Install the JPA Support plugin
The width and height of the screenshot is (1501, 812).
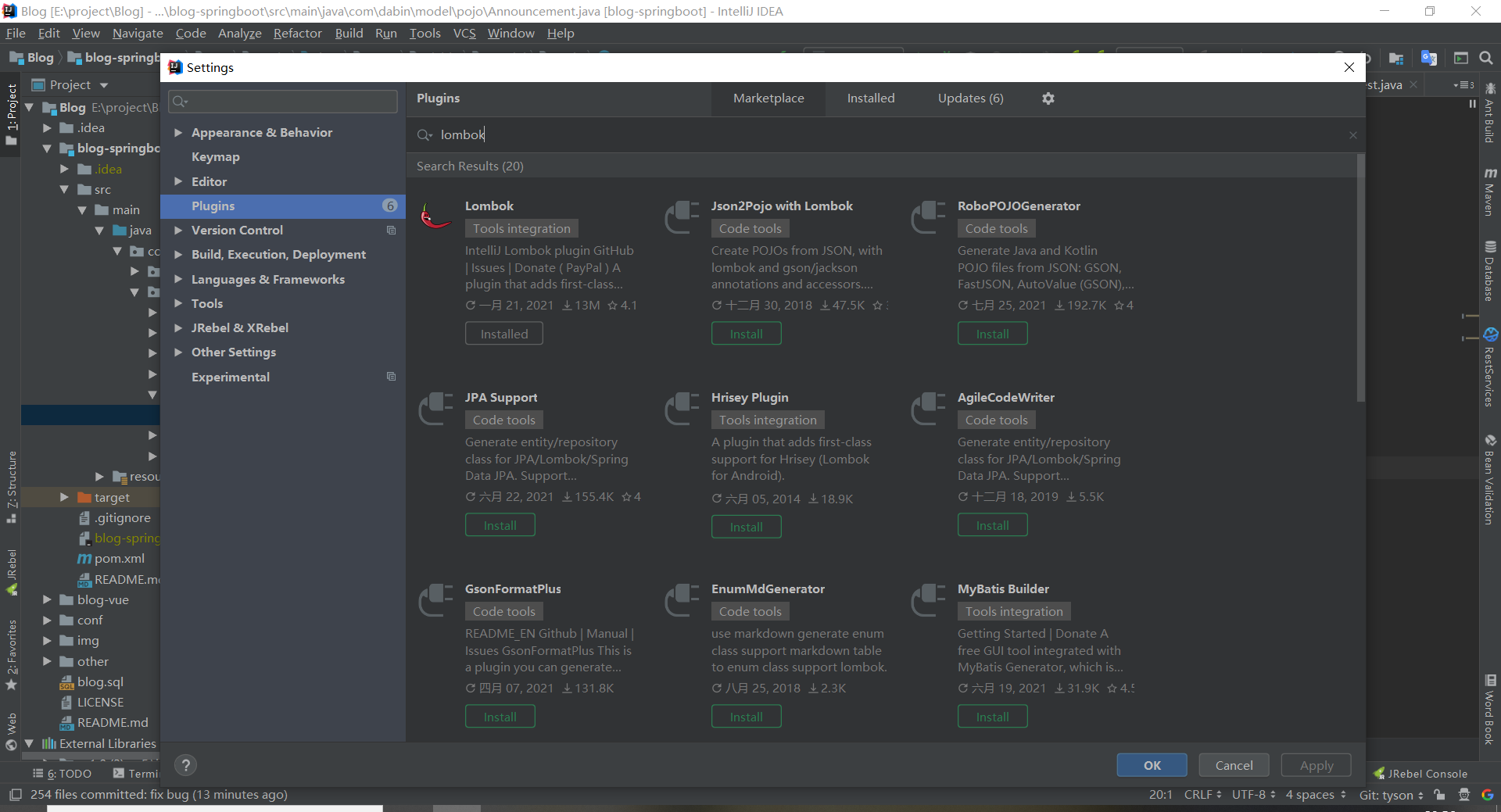500,525
